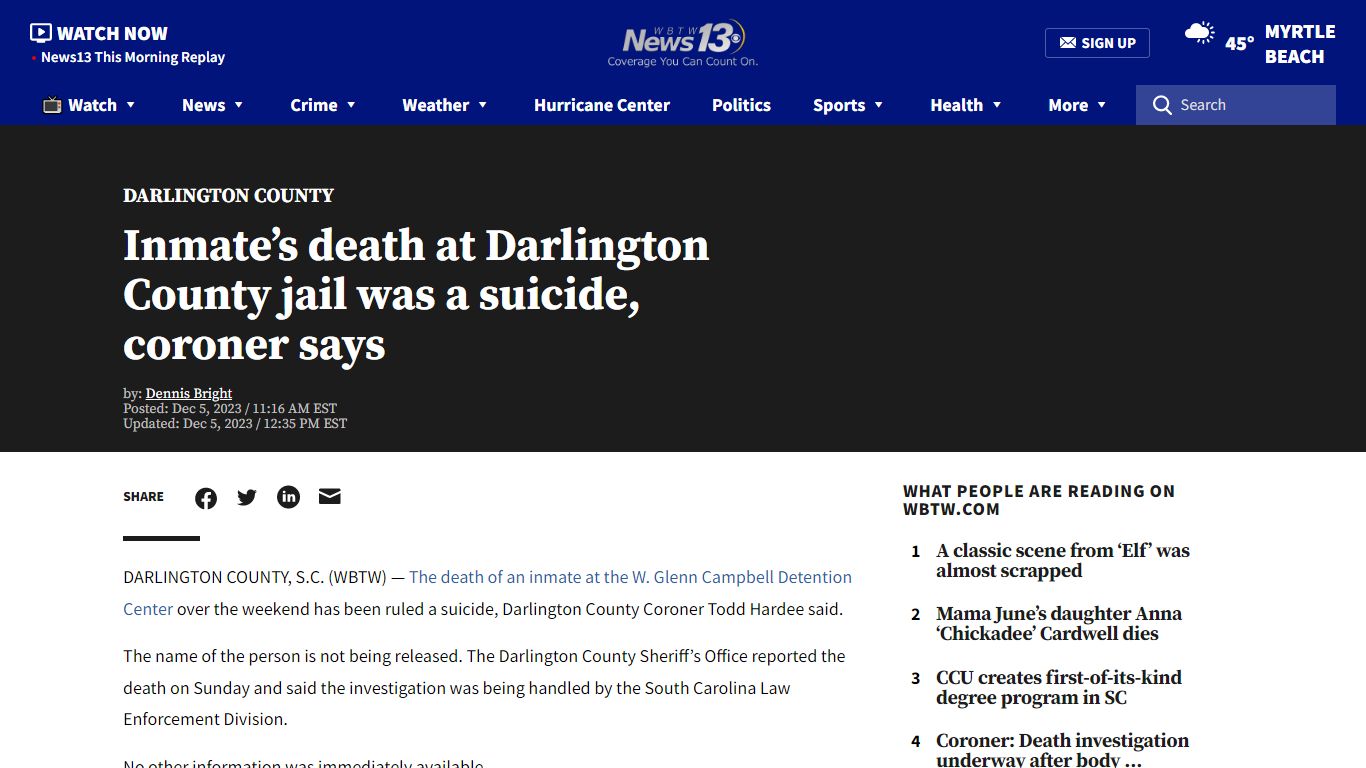
Task: Open the W. Glenn Campbell Detention Center link
Action: (487, 593)
